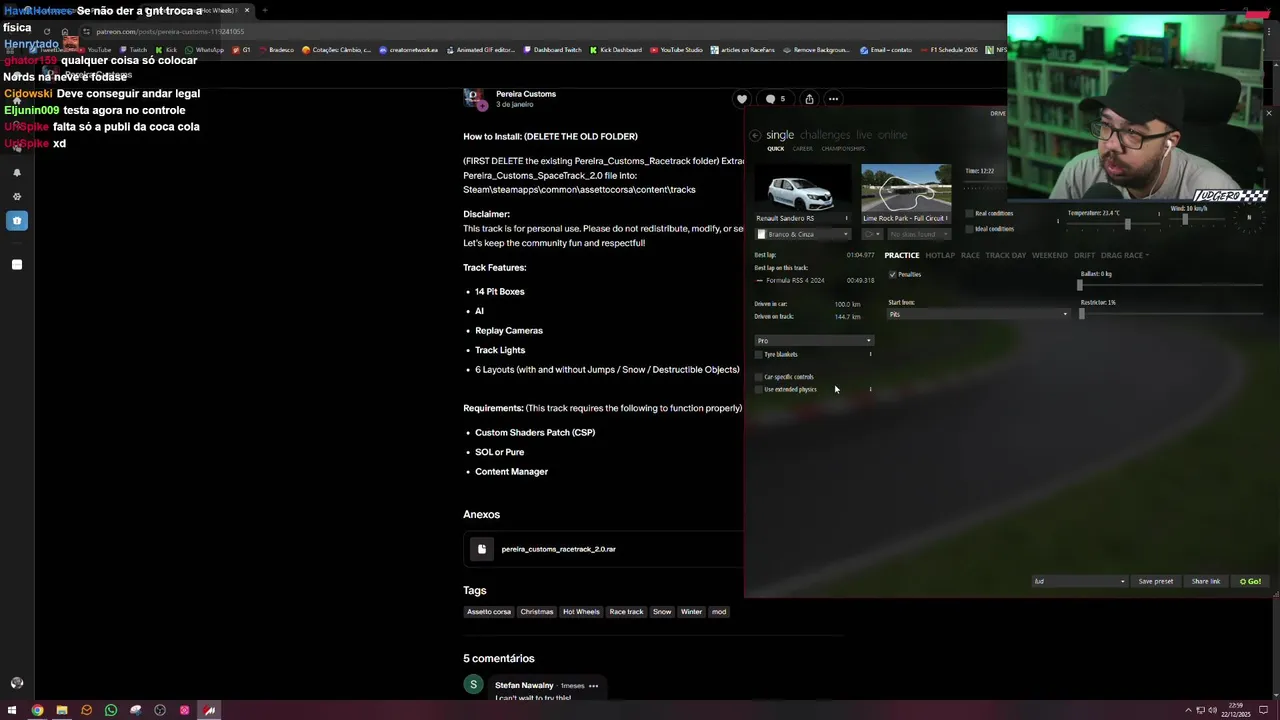Select the PRACTICE mode tab

tap(901, 255)
